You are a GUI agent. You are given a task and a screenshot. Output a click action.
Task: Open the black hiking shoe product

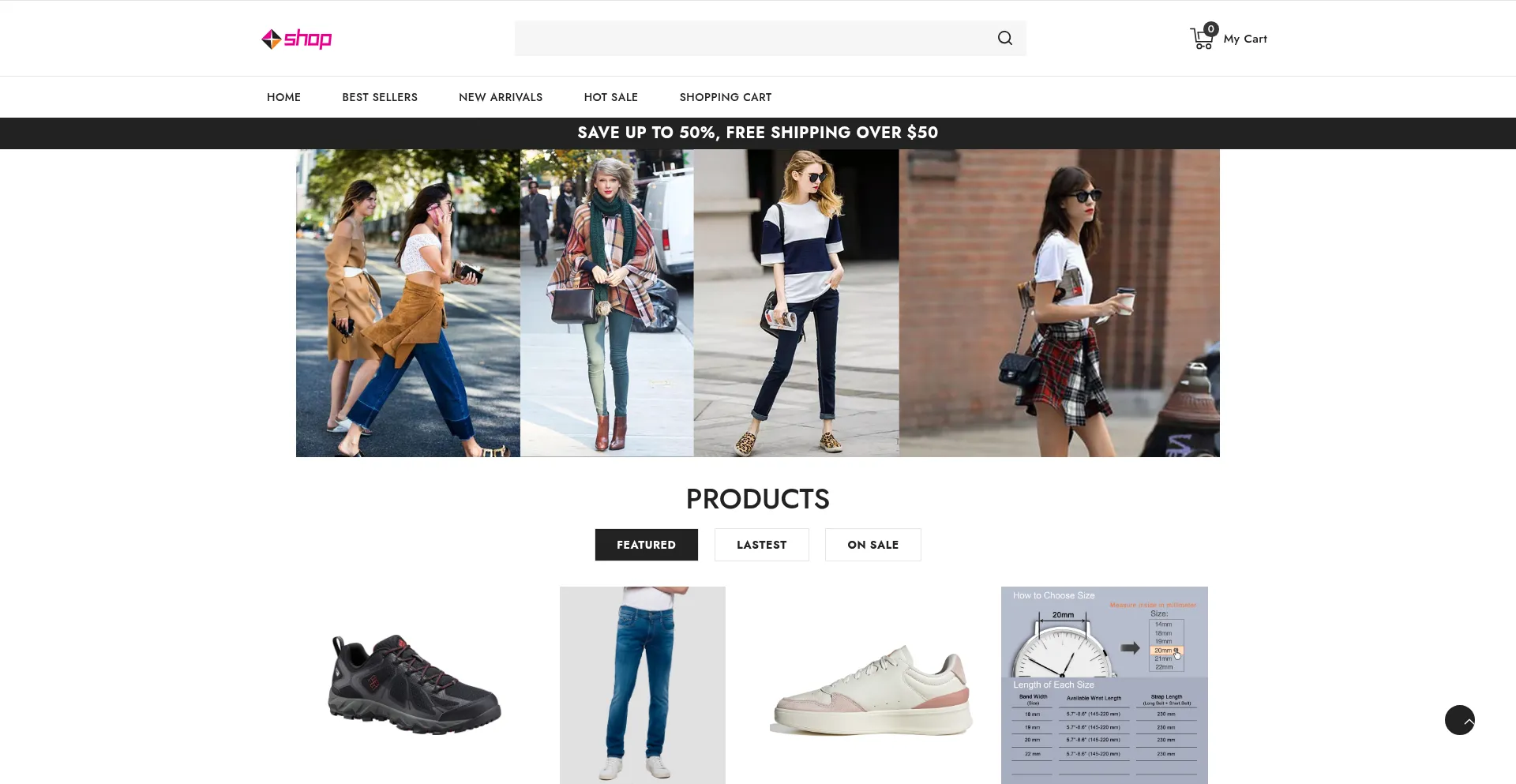[415, 685]
